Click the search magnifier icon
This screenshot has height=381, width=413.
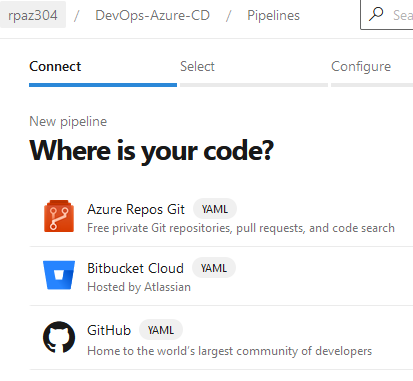coord(376,15)
